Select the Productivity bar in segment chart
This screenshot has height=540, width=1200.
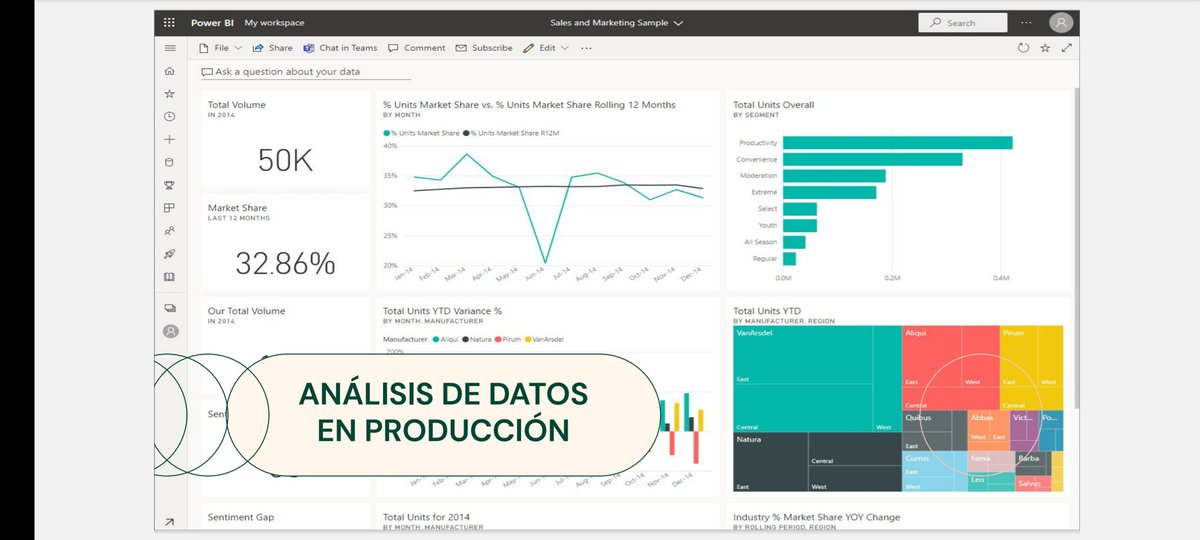[897, 143]
